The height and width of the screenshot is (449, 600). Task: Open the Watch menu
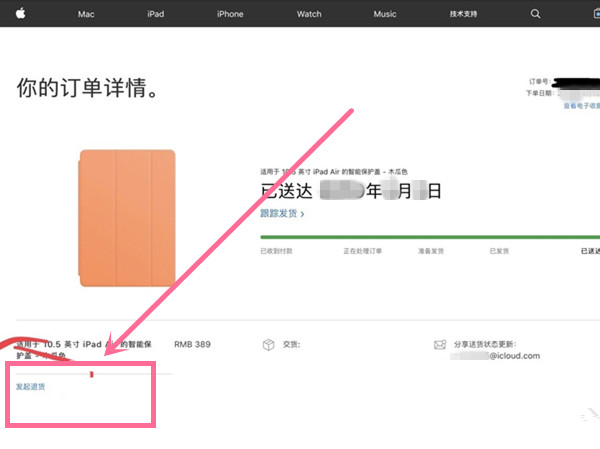[x=309, y=14]
